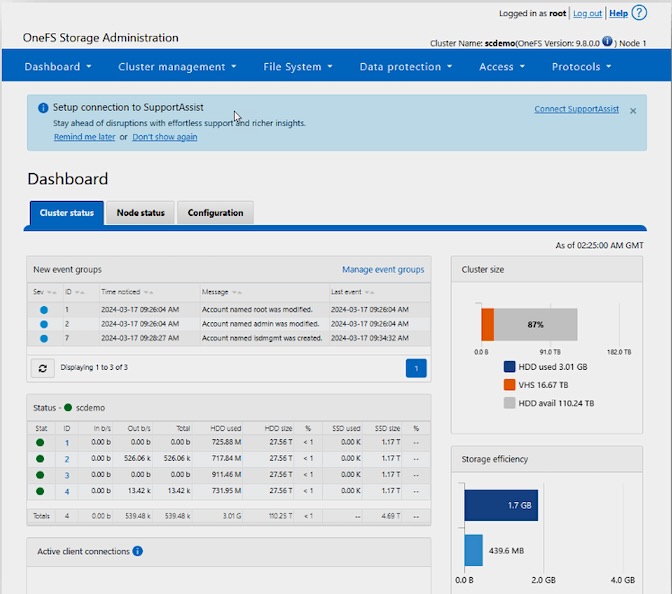Open node 3 link in Status table
Viewport: 672px width, 594px height.
pos(67,475)
